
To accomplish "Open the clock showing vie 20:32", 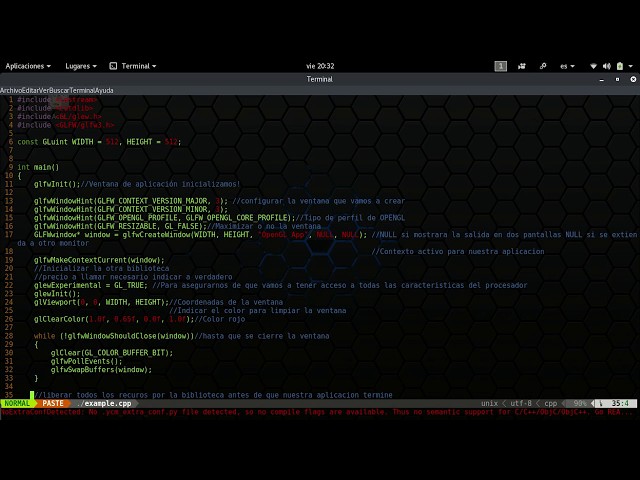I will [320, 66].
